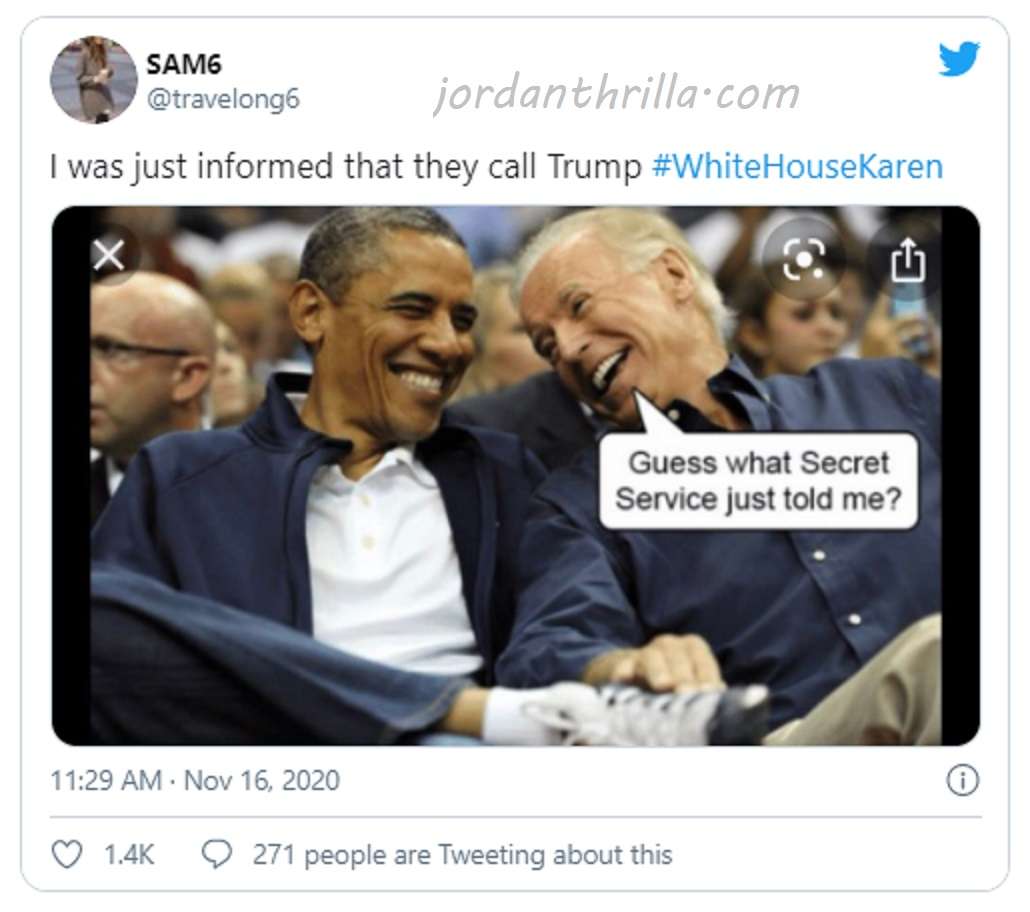This screenshot has height=912, width=1030.
Task: Click the embedded meme photo
Action: click(516, 476)
